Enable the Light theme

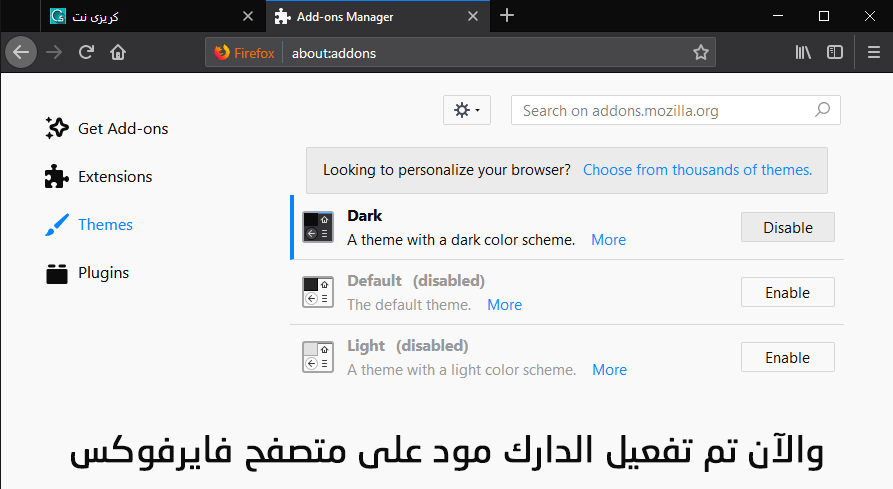click(x=788, y=357)
